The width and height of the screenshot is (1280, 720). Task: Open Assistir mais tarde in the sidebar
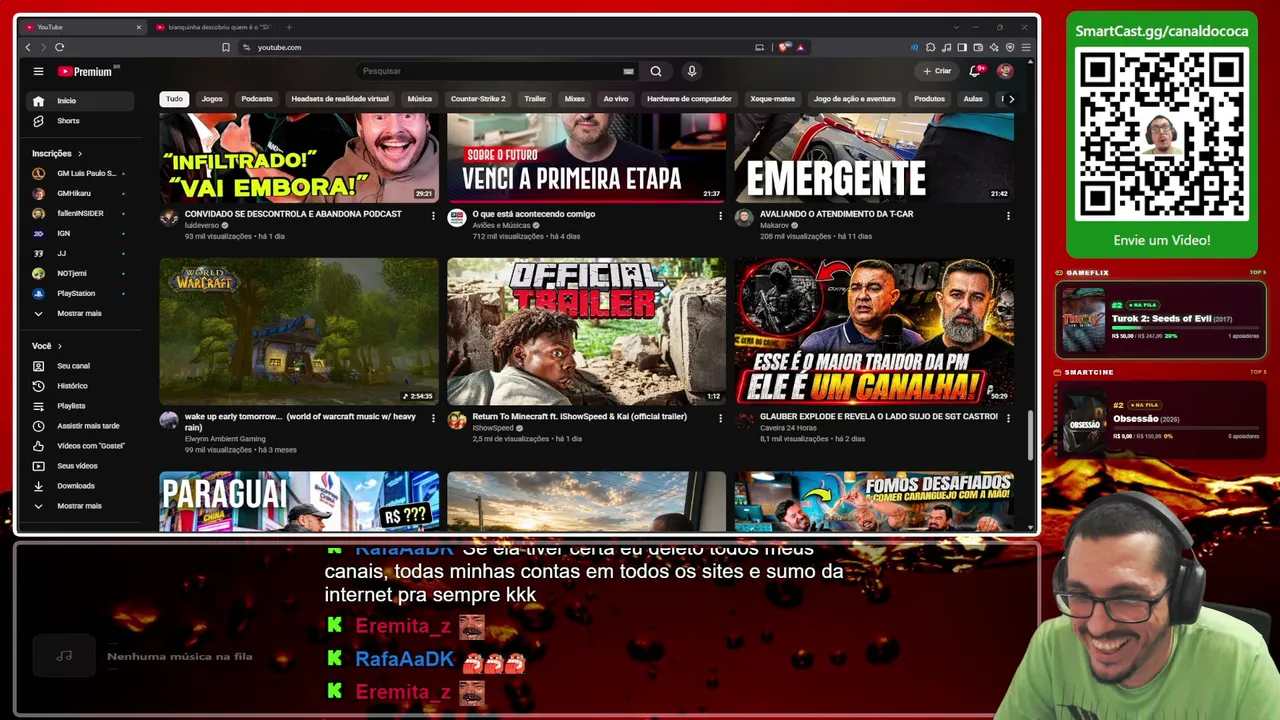[x=81, y=426]
